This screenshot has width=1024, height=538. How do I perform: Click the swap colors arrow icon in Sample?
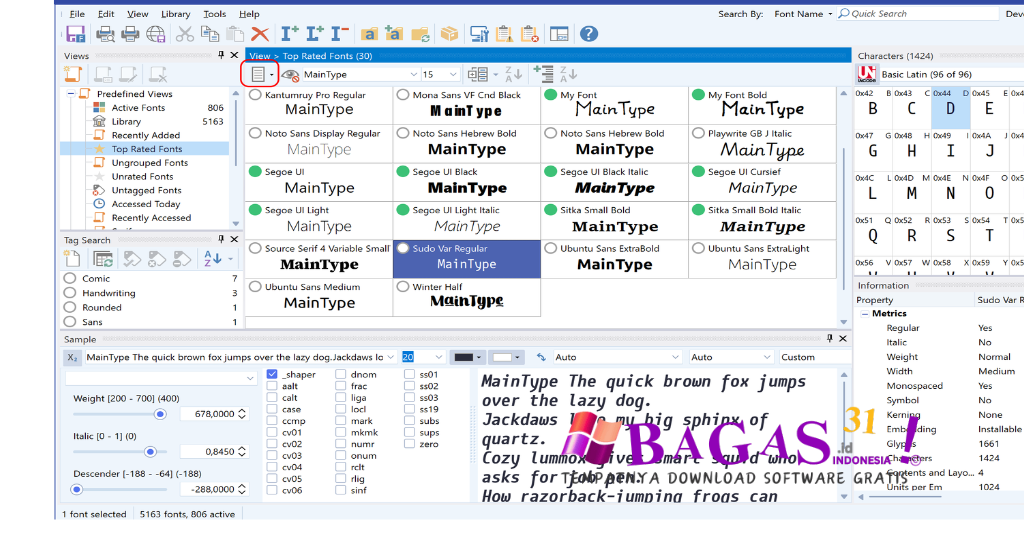(x=541, y=357)
